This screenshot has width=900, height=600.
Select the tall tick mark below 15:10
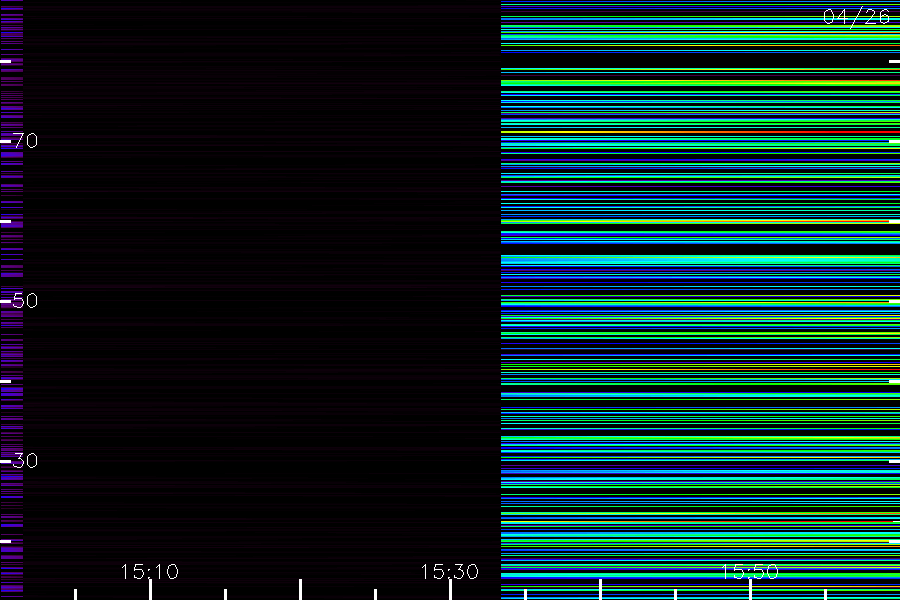point(150,590)
